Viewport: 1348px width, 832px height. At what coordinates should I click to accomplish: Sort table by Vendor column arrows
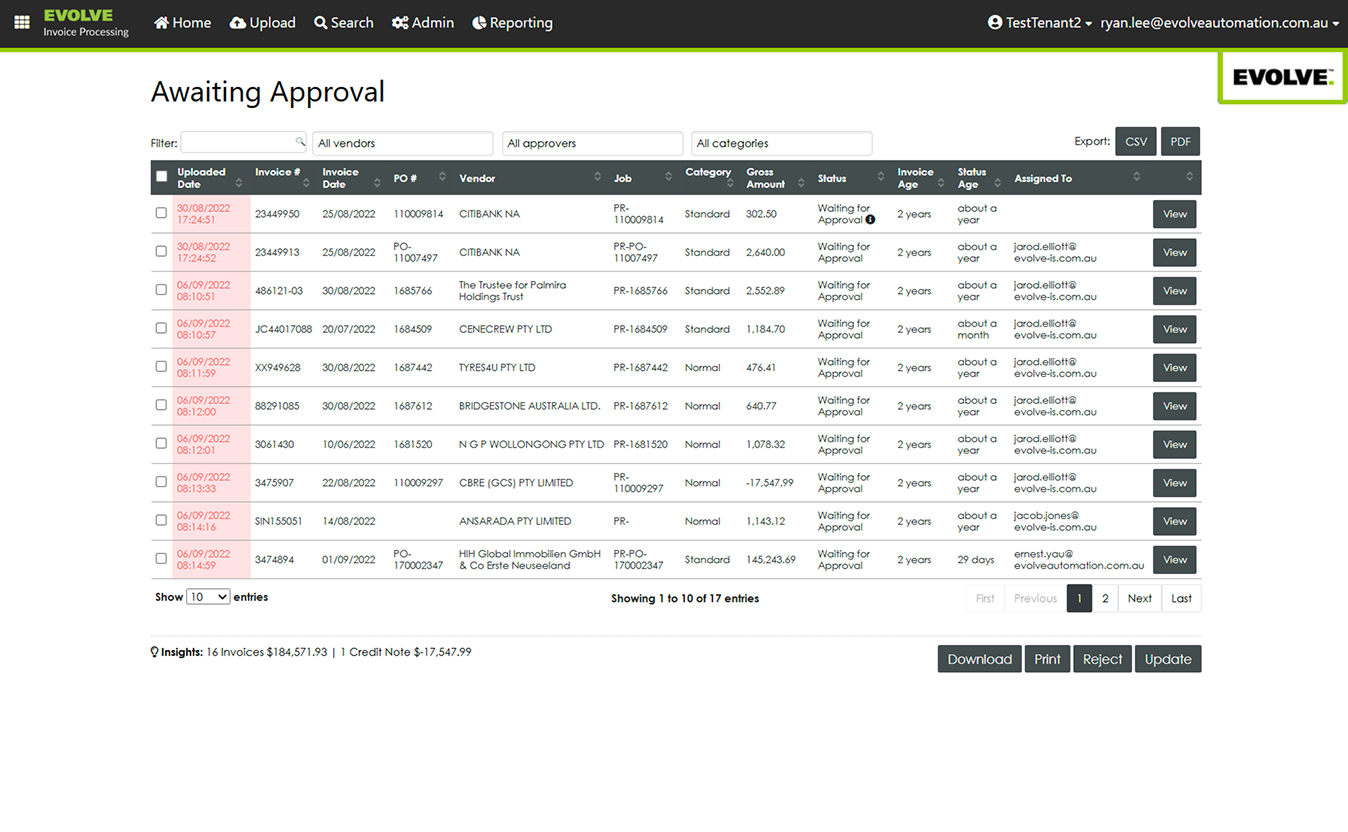point(597,178)
